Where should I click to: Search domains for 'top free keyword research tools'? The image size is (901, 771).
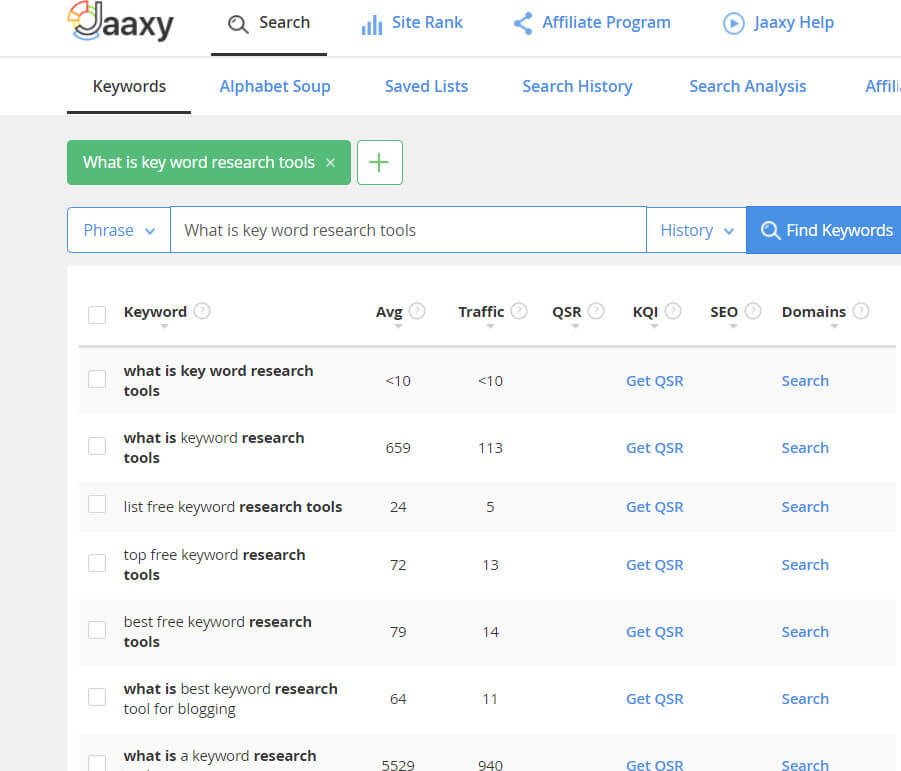pos(805,565)
